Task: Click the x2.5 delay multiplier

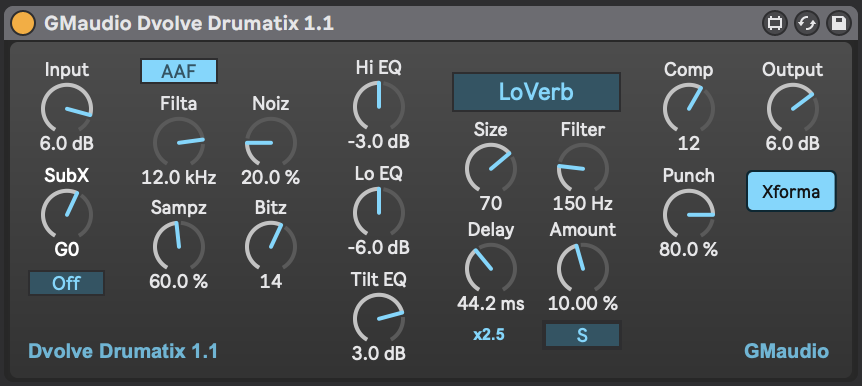Action: tap(489, 335)
